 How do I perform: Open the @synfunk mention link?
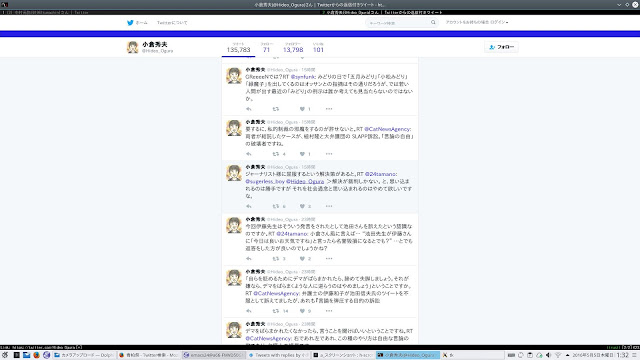(303, 77)
